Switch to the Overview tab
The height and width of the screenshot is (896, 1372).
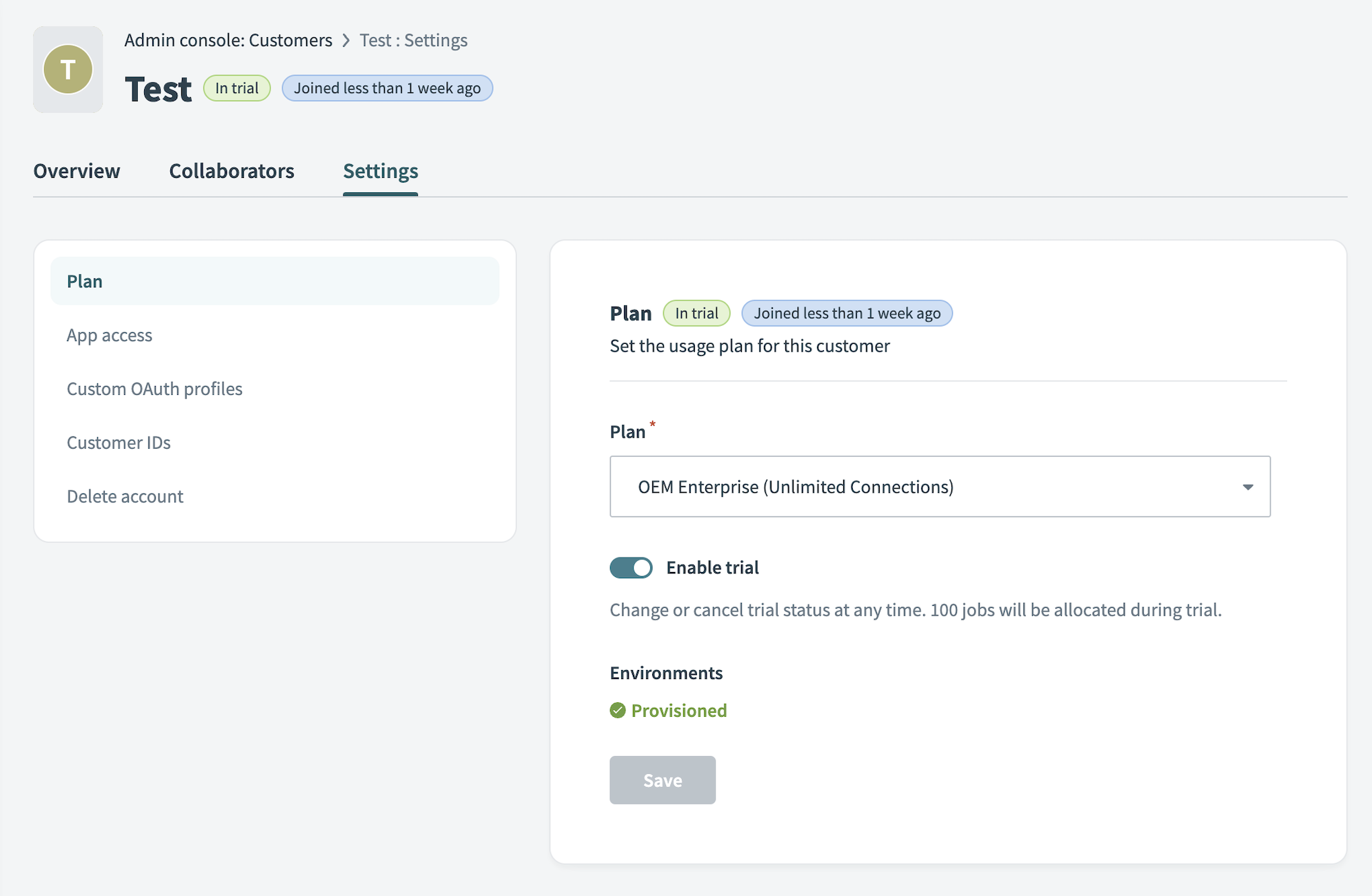click(77, 171)
